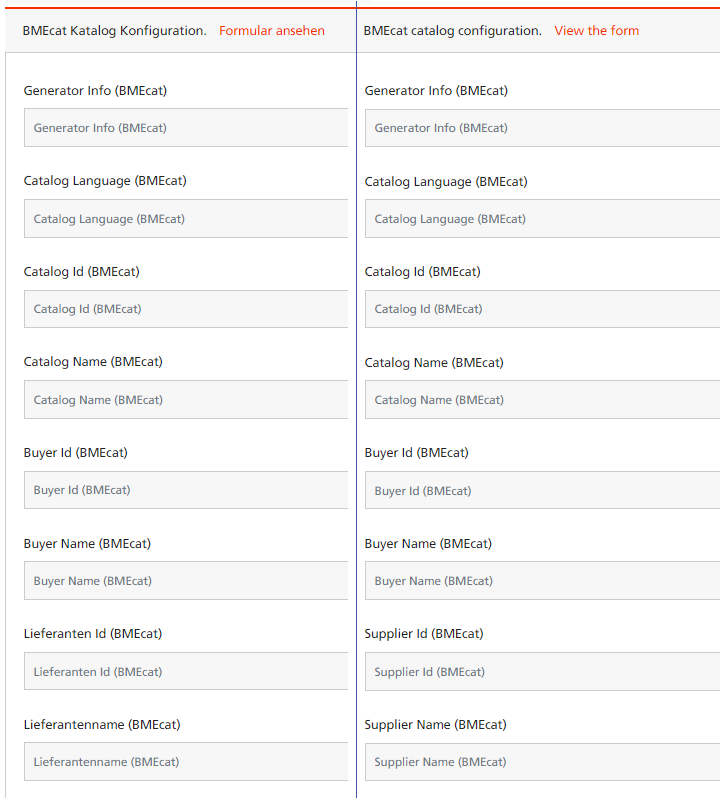Click the 'BMEcat Katalog Konfiguration.' heading text
Screen dimensions: 720x798
tap(114, 31)
